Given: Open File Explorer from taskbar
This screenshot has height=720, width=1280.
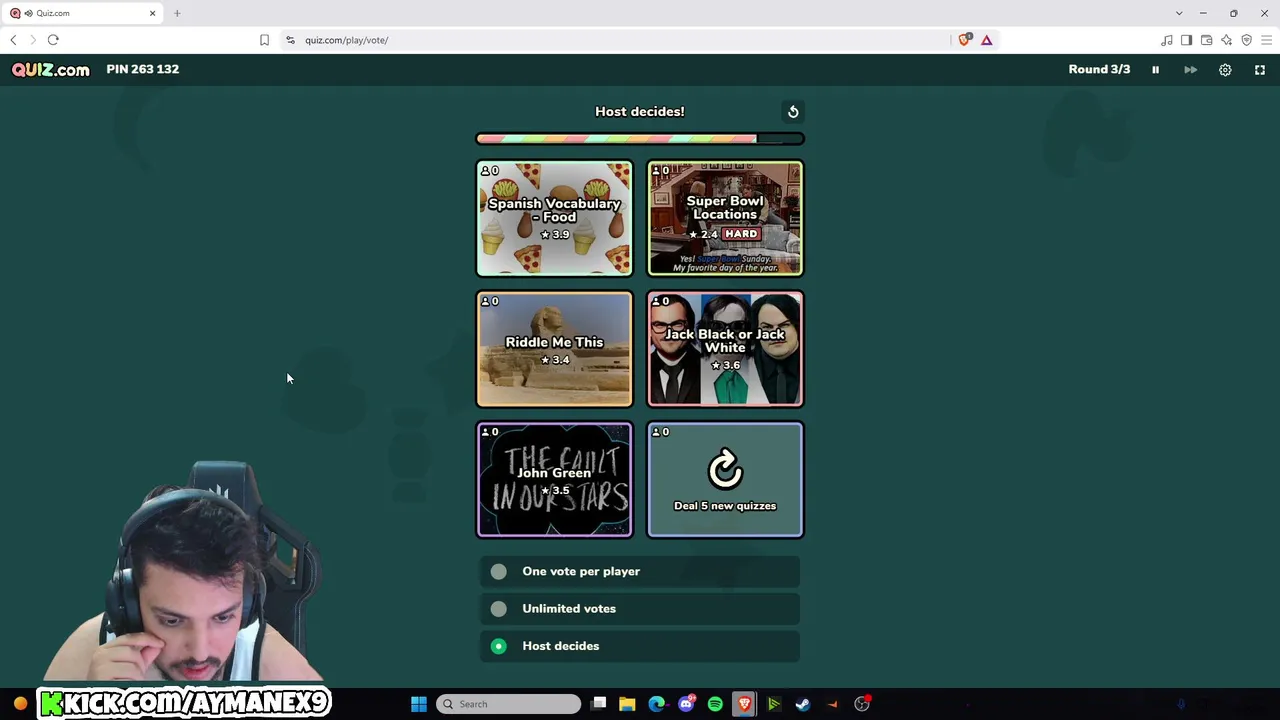Looking at the screenshot, I should [x=627, y=704].
